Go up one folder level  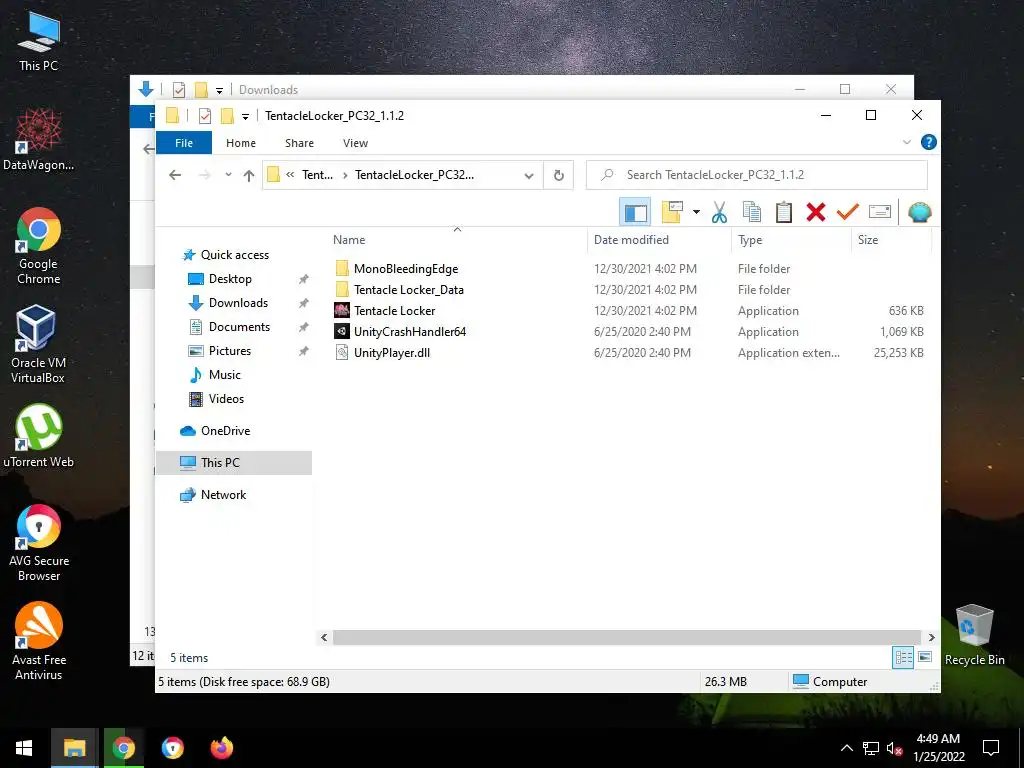click(x=249, y=175)
